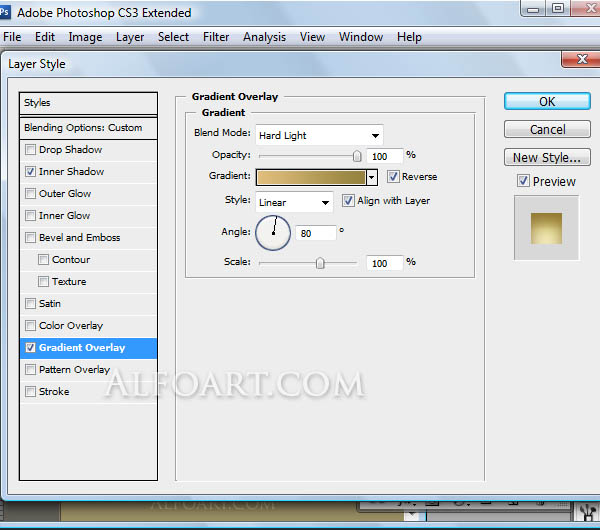Click the Opacity slider handle

point(357,156)
